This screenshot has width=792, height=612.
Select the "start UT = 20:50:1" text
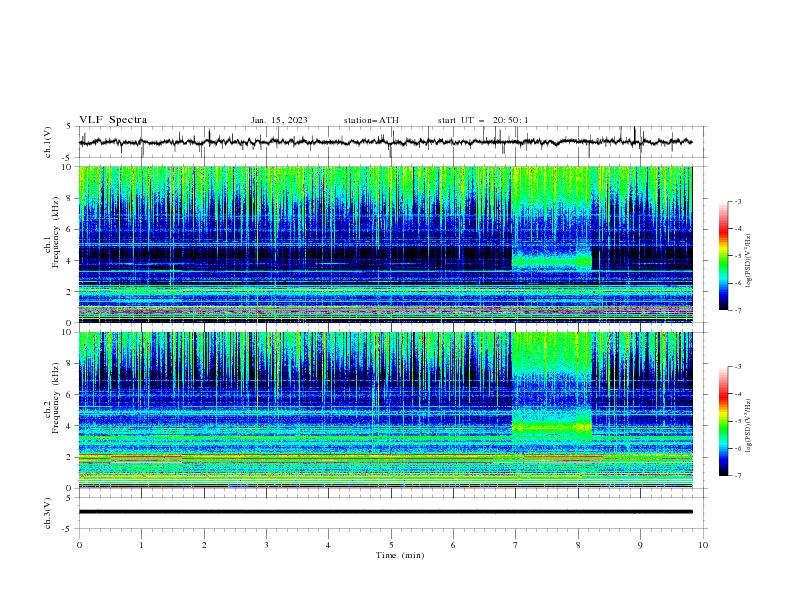click(x=483, y=120)
